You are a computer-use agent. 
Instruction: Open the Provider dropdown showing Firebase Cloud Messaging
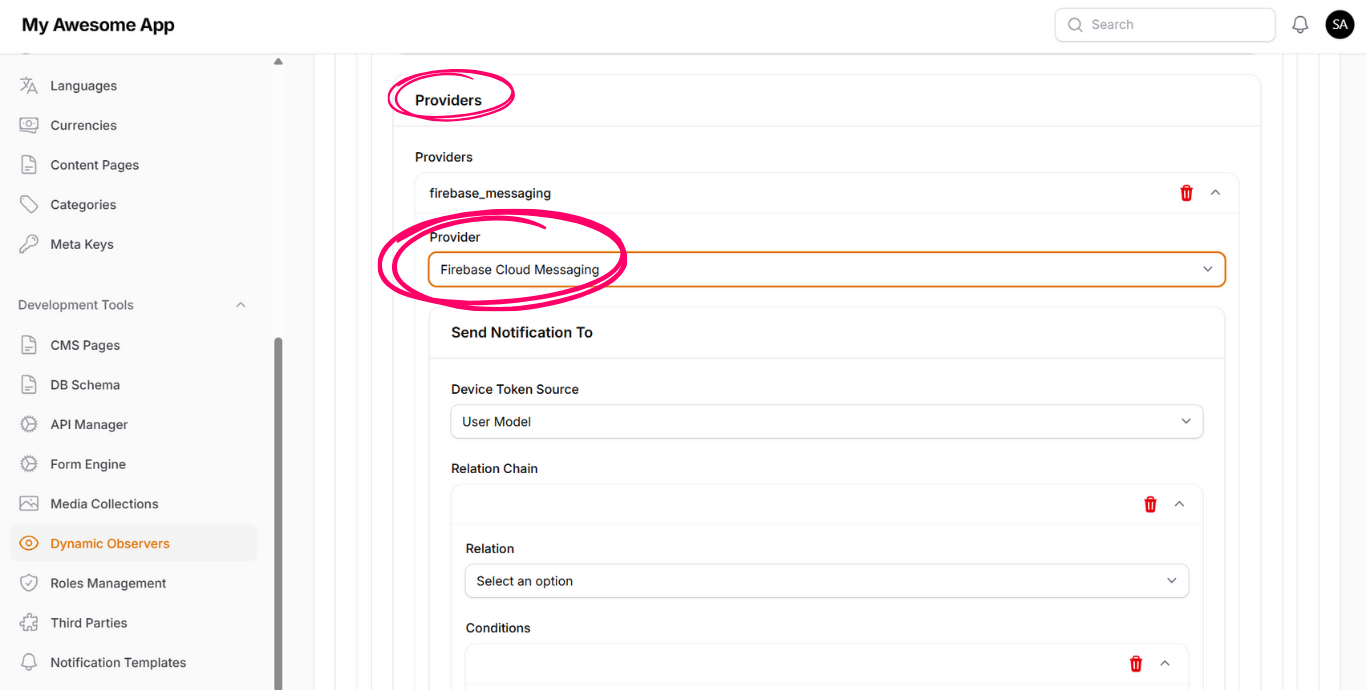826,270
